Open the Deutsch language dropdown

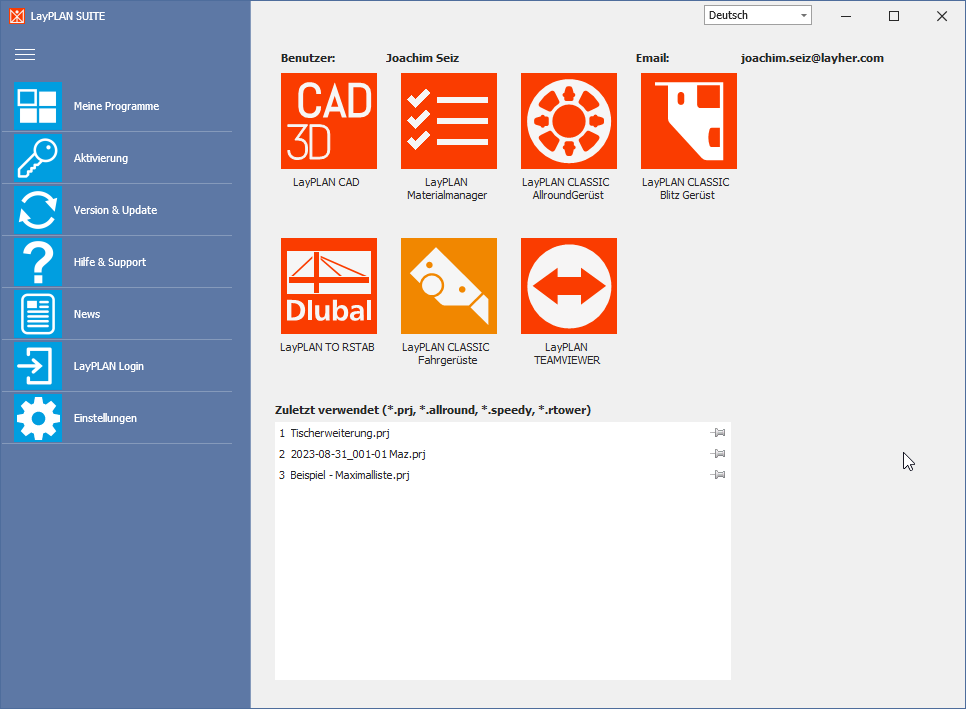[758, 15]
